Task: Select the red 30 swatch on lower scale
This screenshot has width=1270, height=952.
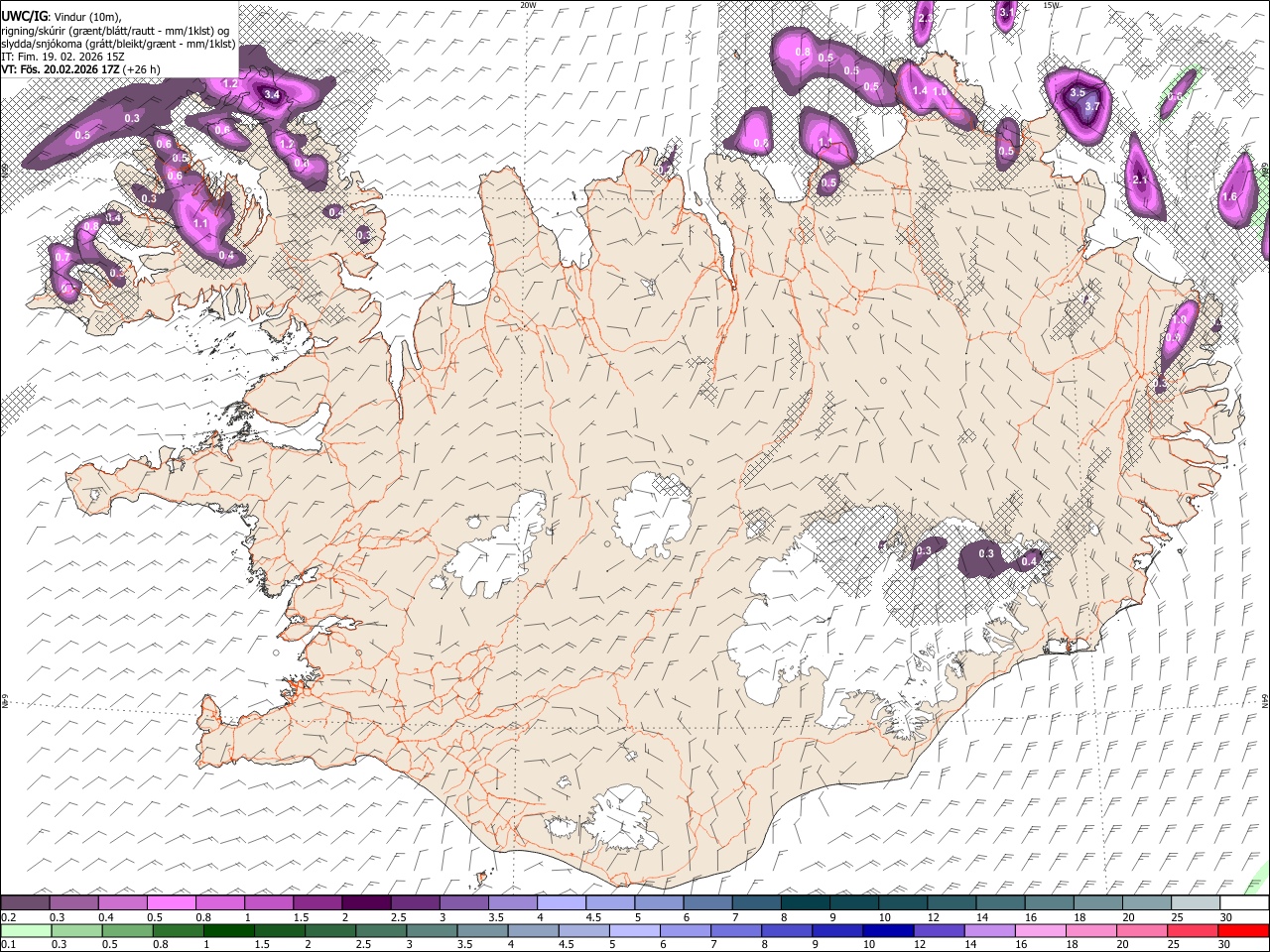Action: [x=1244, y=931]
